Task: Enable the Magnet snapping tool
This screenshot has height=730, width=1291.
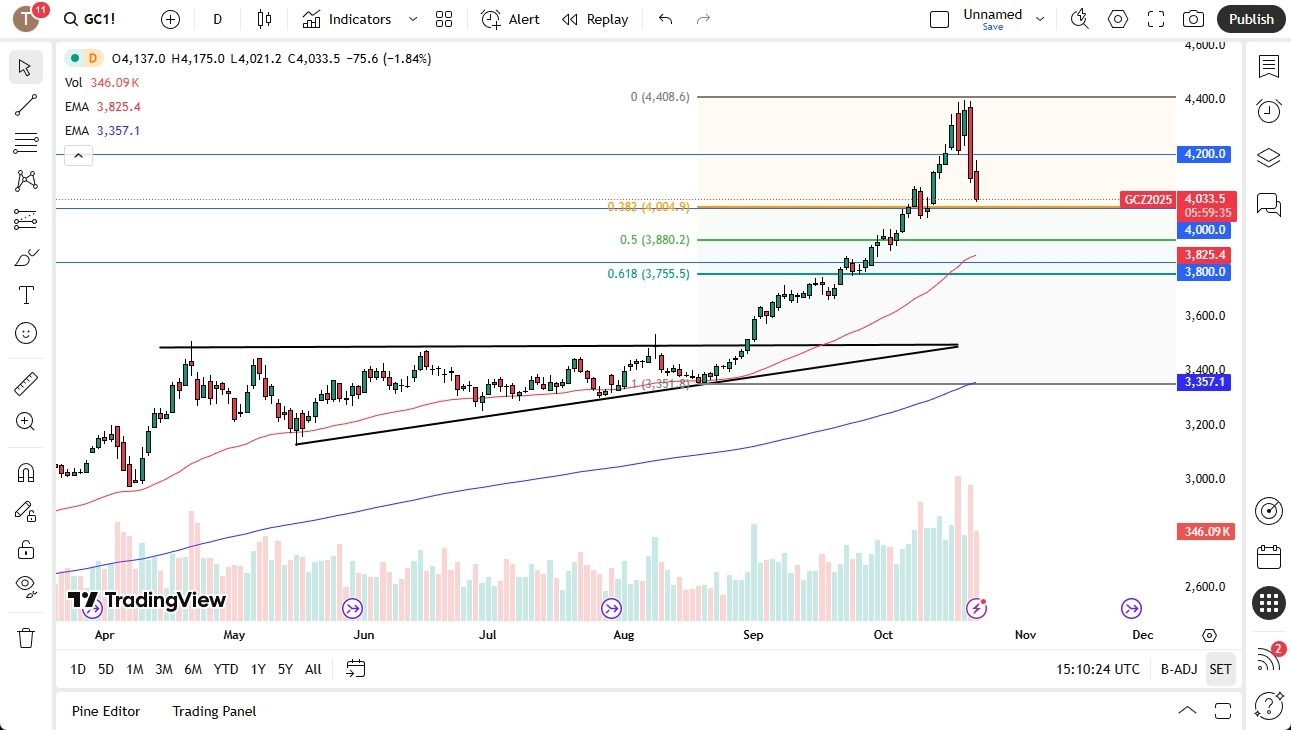Action: 25,471
